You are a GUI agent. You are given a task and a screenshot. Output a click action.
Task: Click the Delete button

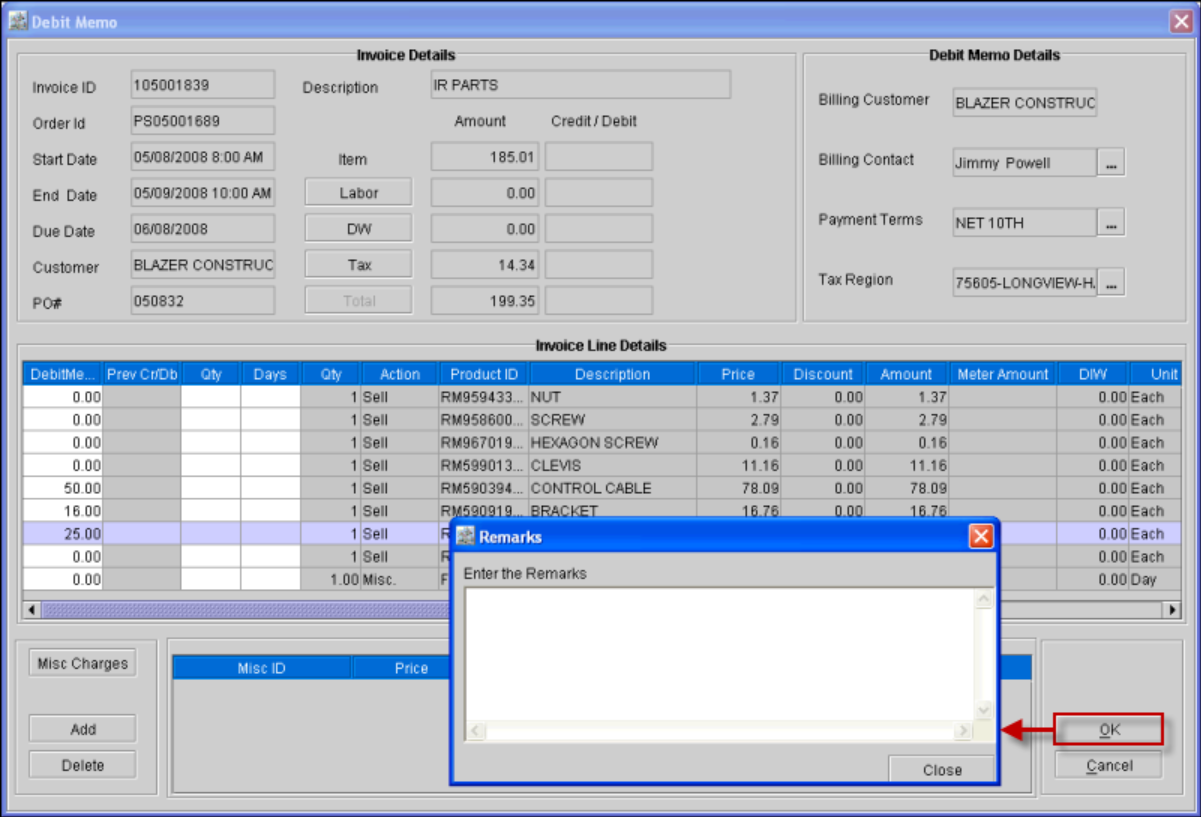point(82,765)
